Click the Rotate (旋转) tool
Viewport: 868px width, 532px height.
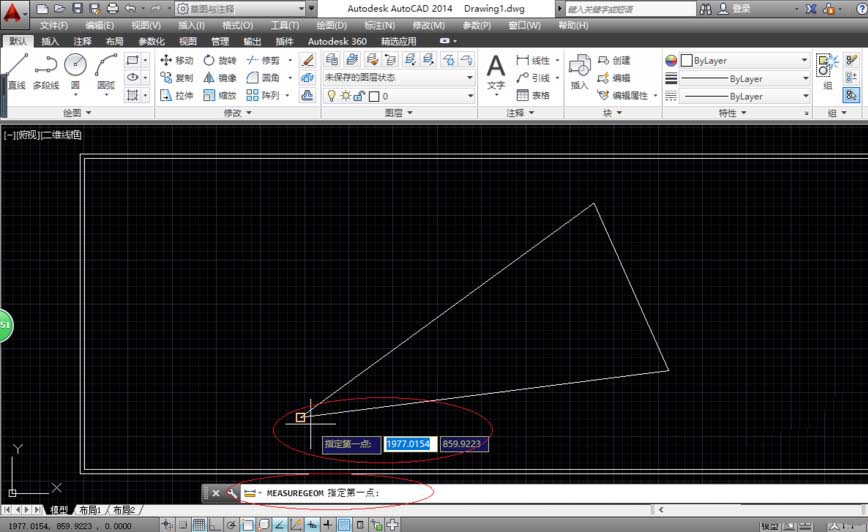tap(220, 60)
